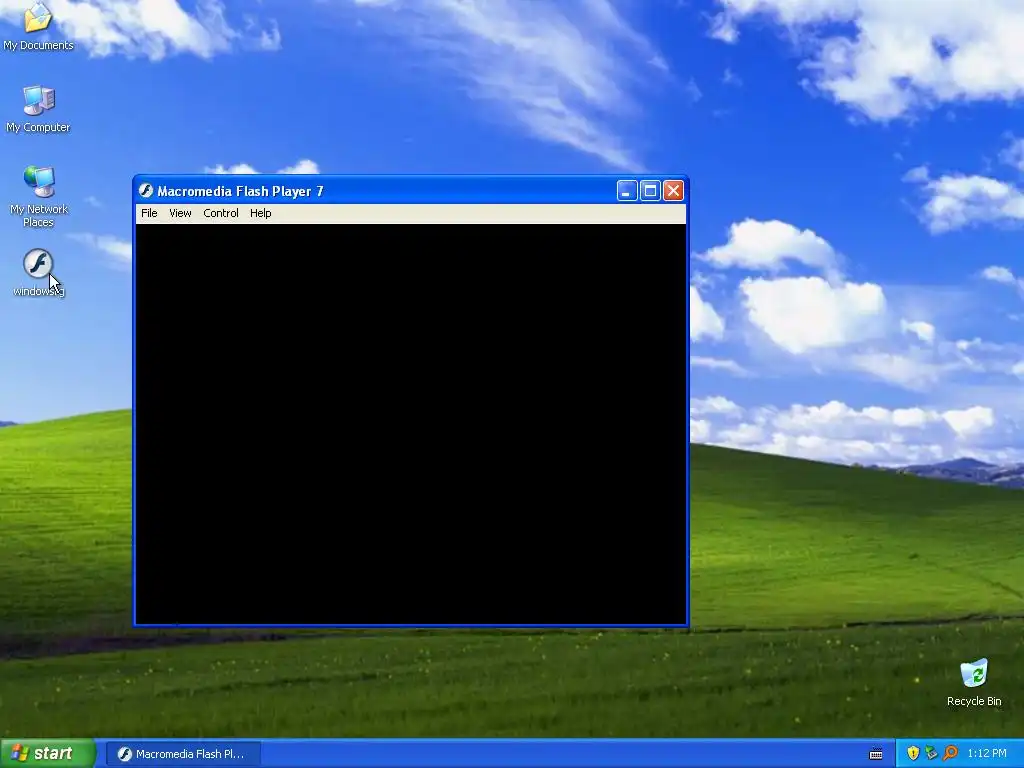This screenshot has height=768, width=1024.
Task: Minimize the Macromedia Flash Player window
Action: 626,191
